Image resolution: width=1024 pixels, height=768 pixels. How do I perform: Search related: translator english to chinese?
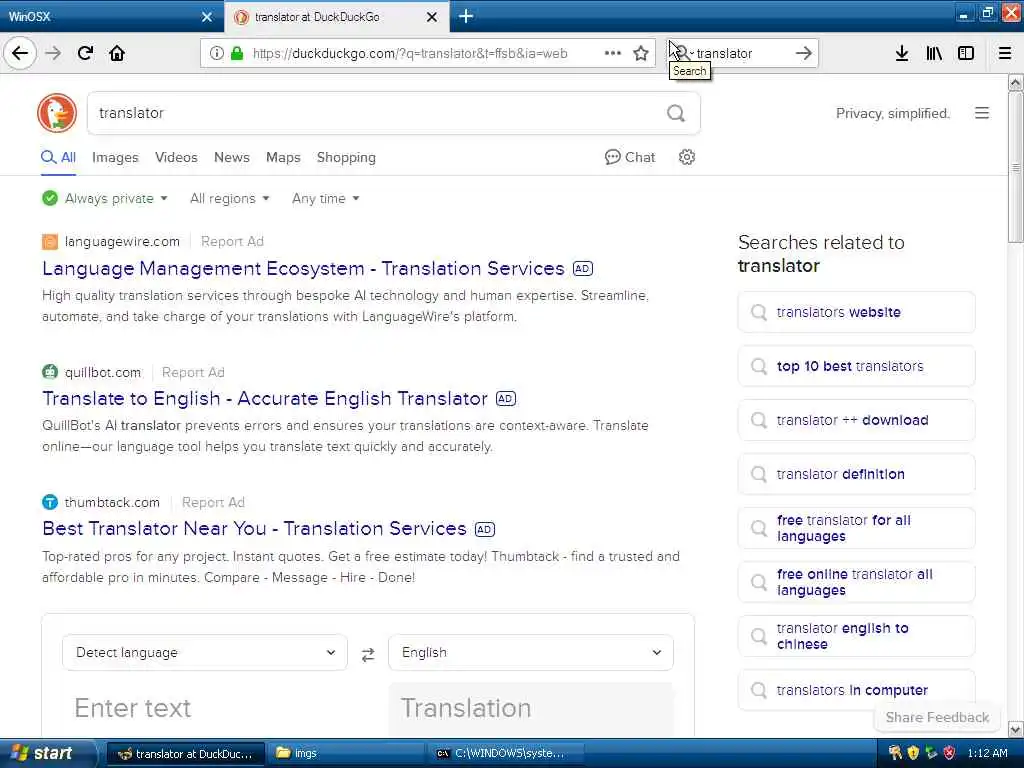(x=856, y=636)
